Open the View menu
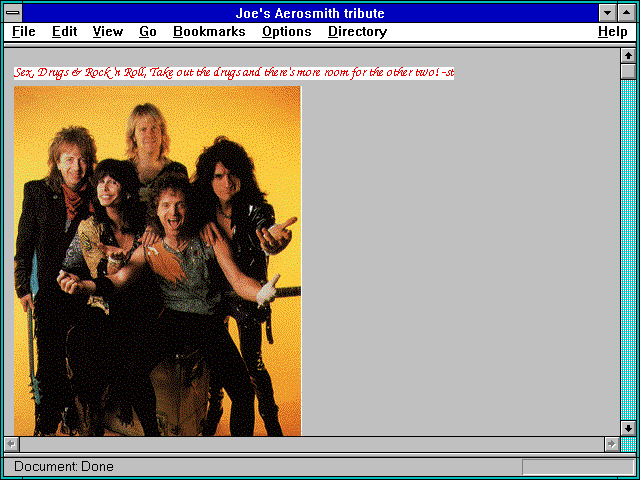Viewport: 640px width, 480px height. click(x=108, y=32)
